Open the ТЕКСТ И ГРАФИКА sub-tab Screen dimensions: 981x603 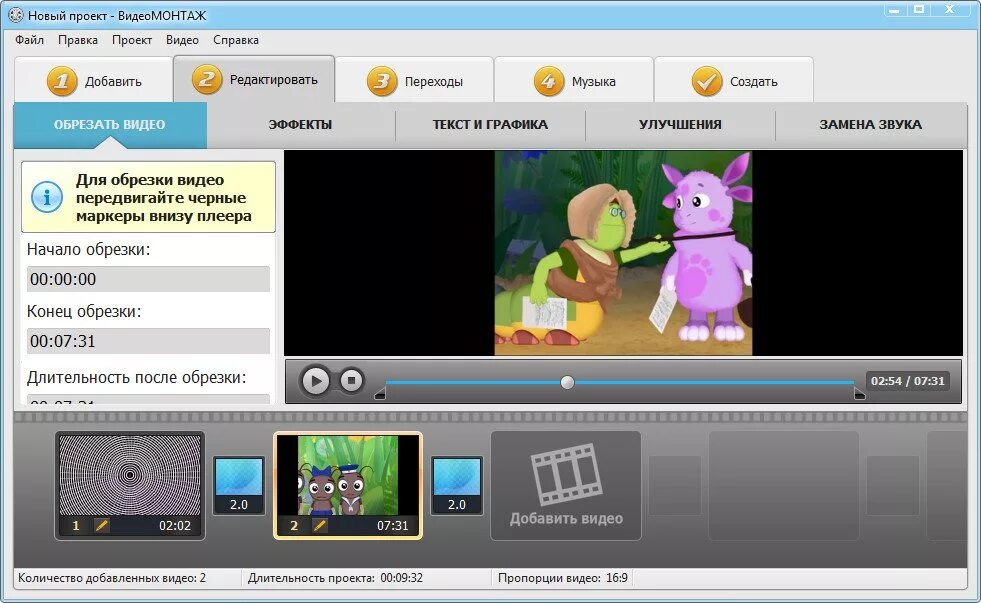490,124
